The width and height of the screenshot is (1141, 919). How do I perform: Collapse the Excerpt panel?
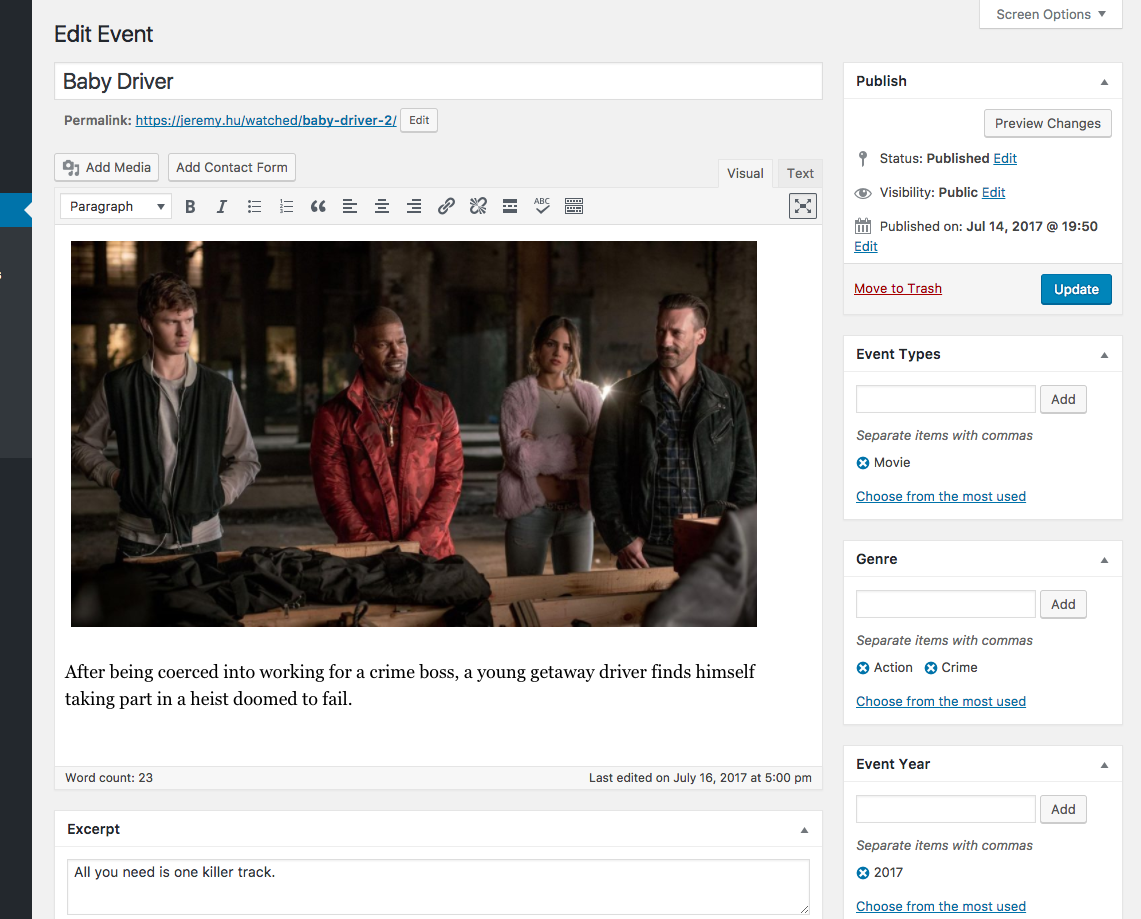tap(804, 830)
